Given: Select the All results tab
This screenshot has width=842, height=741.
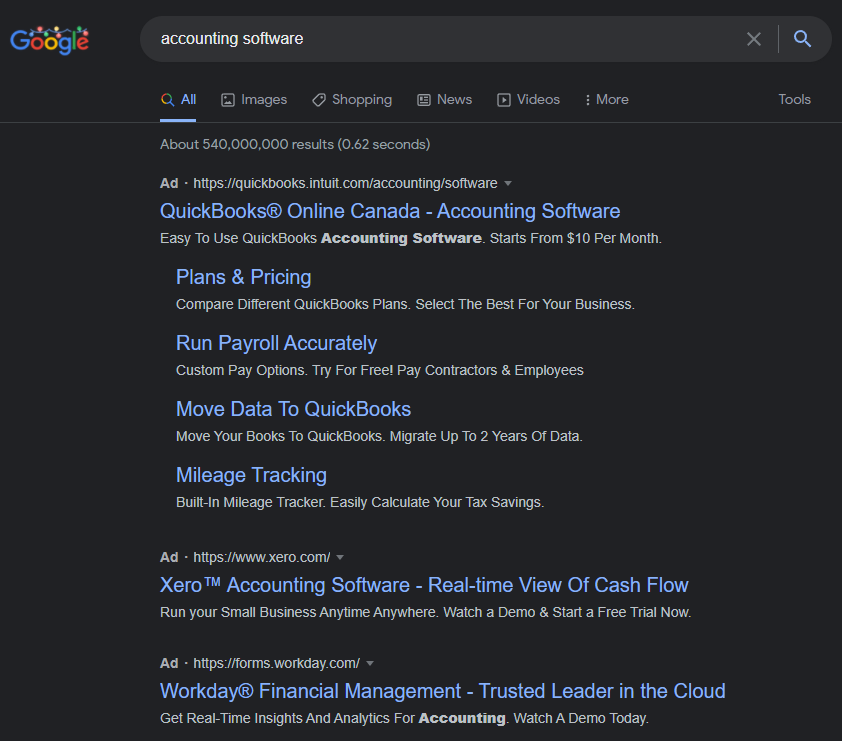Looking at the screenshot, I should pos(178,99).
